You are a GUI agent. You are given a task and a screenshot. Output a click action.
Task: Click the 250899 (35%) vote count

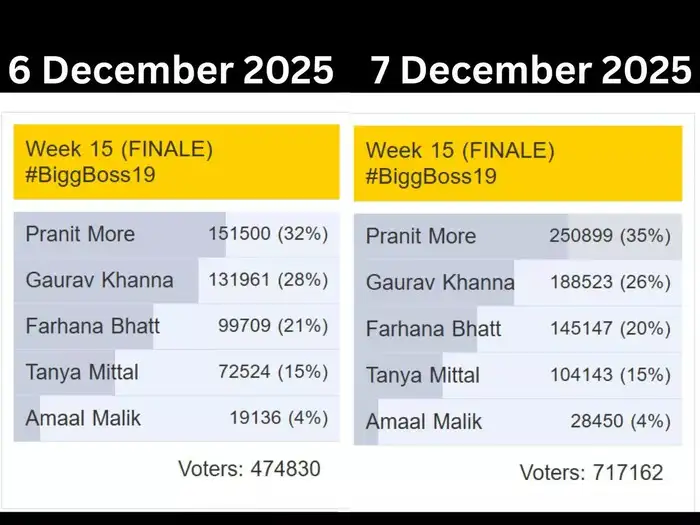(609, 236)
